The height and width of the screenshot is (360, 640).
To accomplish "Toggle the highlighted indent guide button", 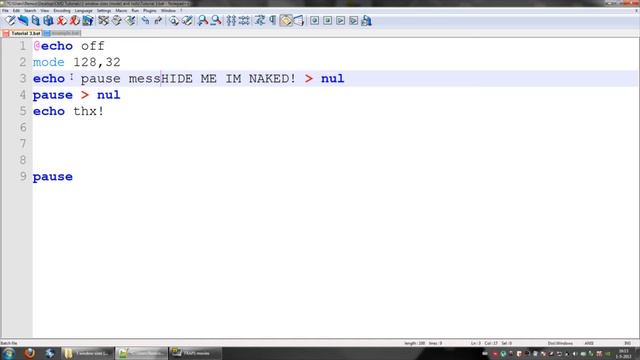I will pyautogui.click(x=286, y=20).
